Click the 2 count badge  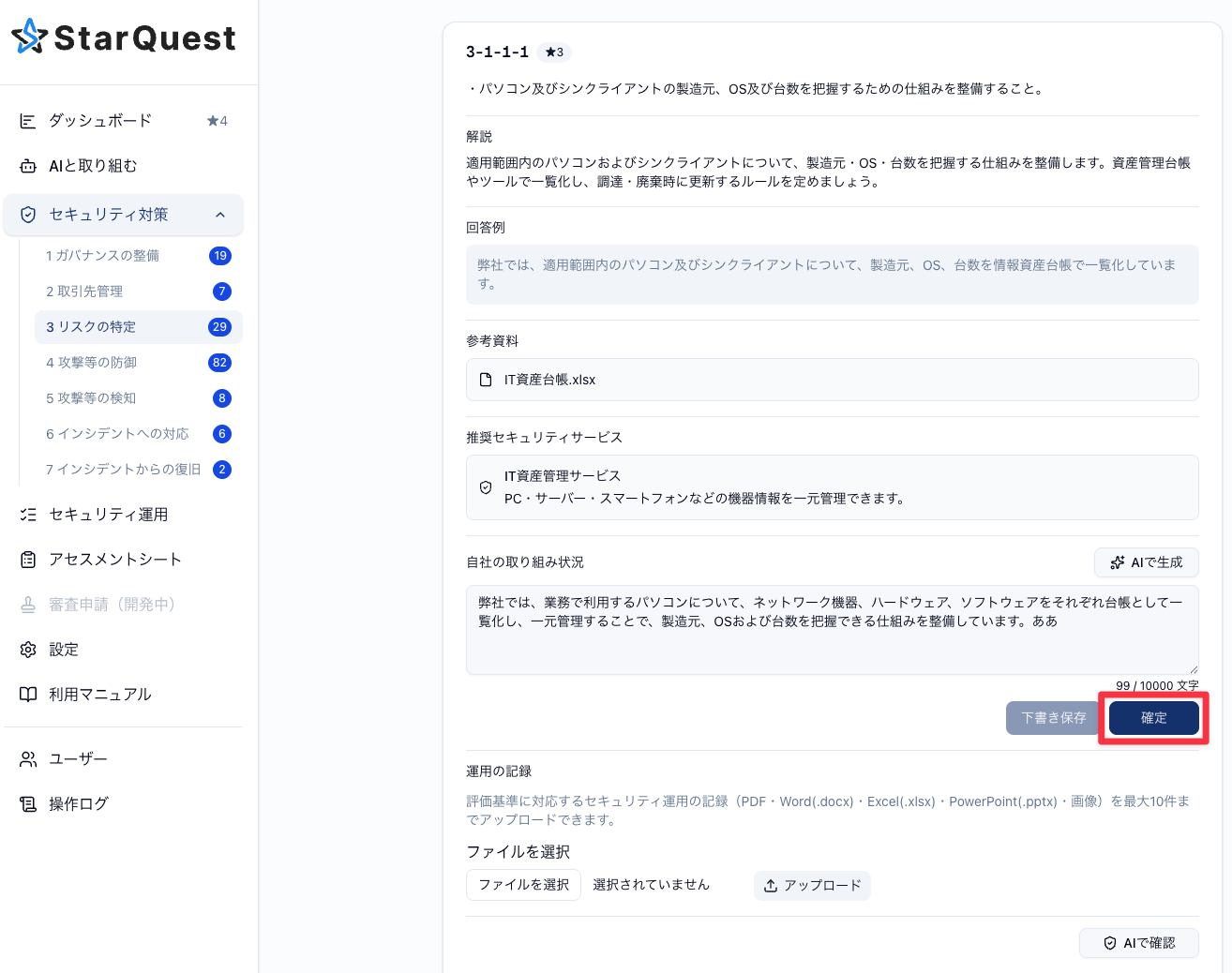[x=222, y=470]
